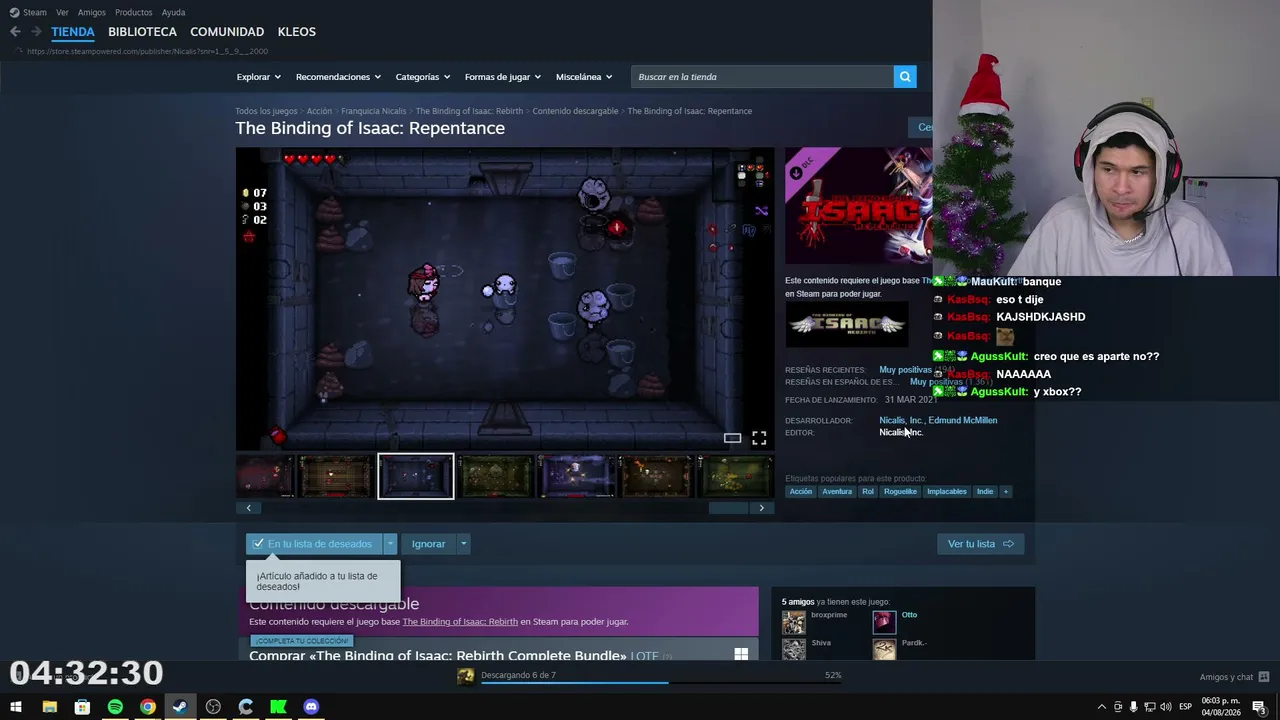1280x720 pixels.
Task: Open the Ayuda menu
Action: 173,12
